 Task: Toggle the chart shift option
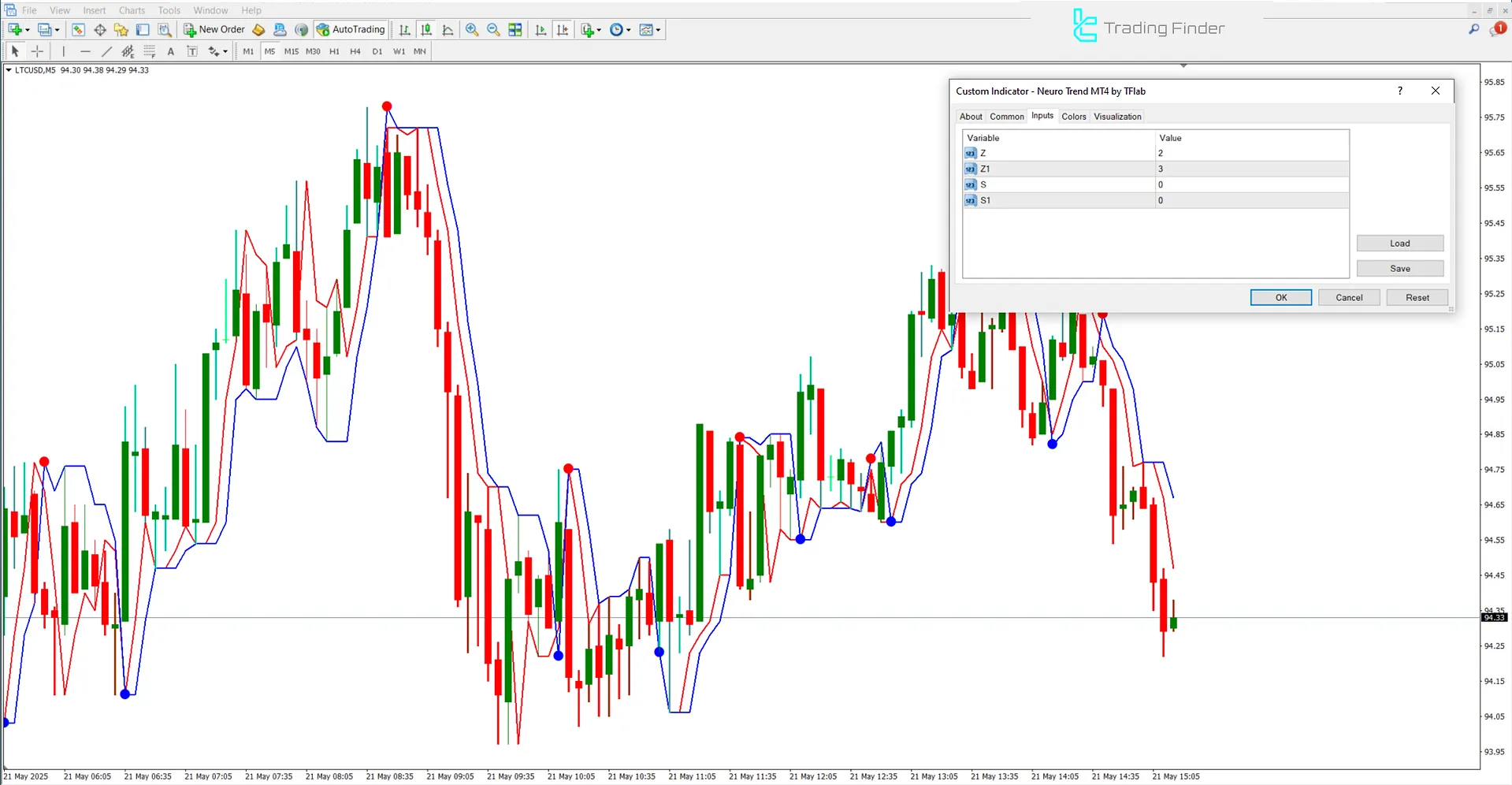(563, 29)
